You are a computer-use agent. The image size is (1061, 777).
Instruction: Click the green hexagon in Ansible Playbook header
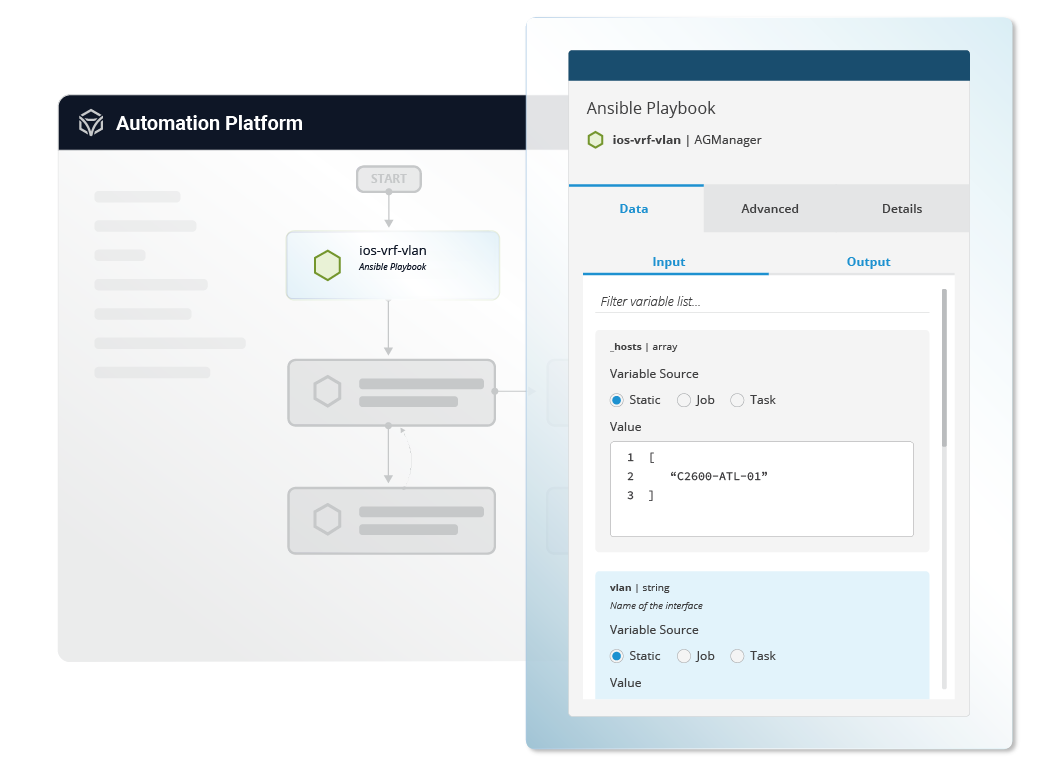[x=595, y=140]
